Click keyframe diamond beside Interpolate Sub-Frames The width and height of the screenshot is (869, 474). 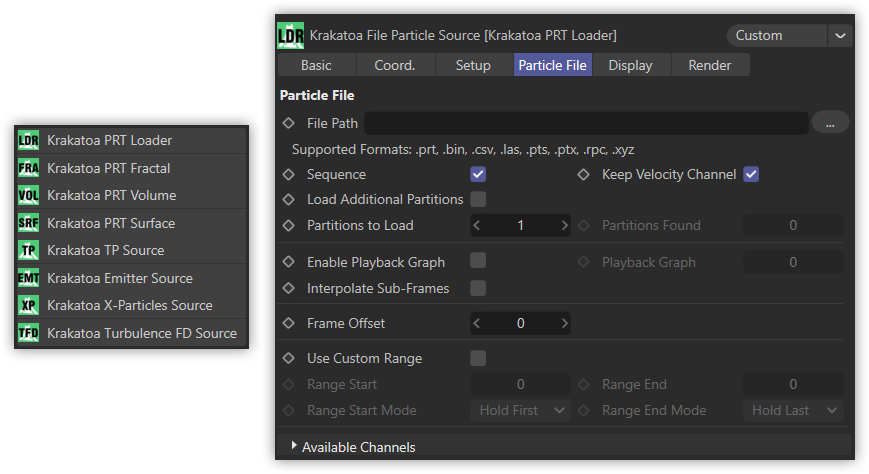(289, 288)
